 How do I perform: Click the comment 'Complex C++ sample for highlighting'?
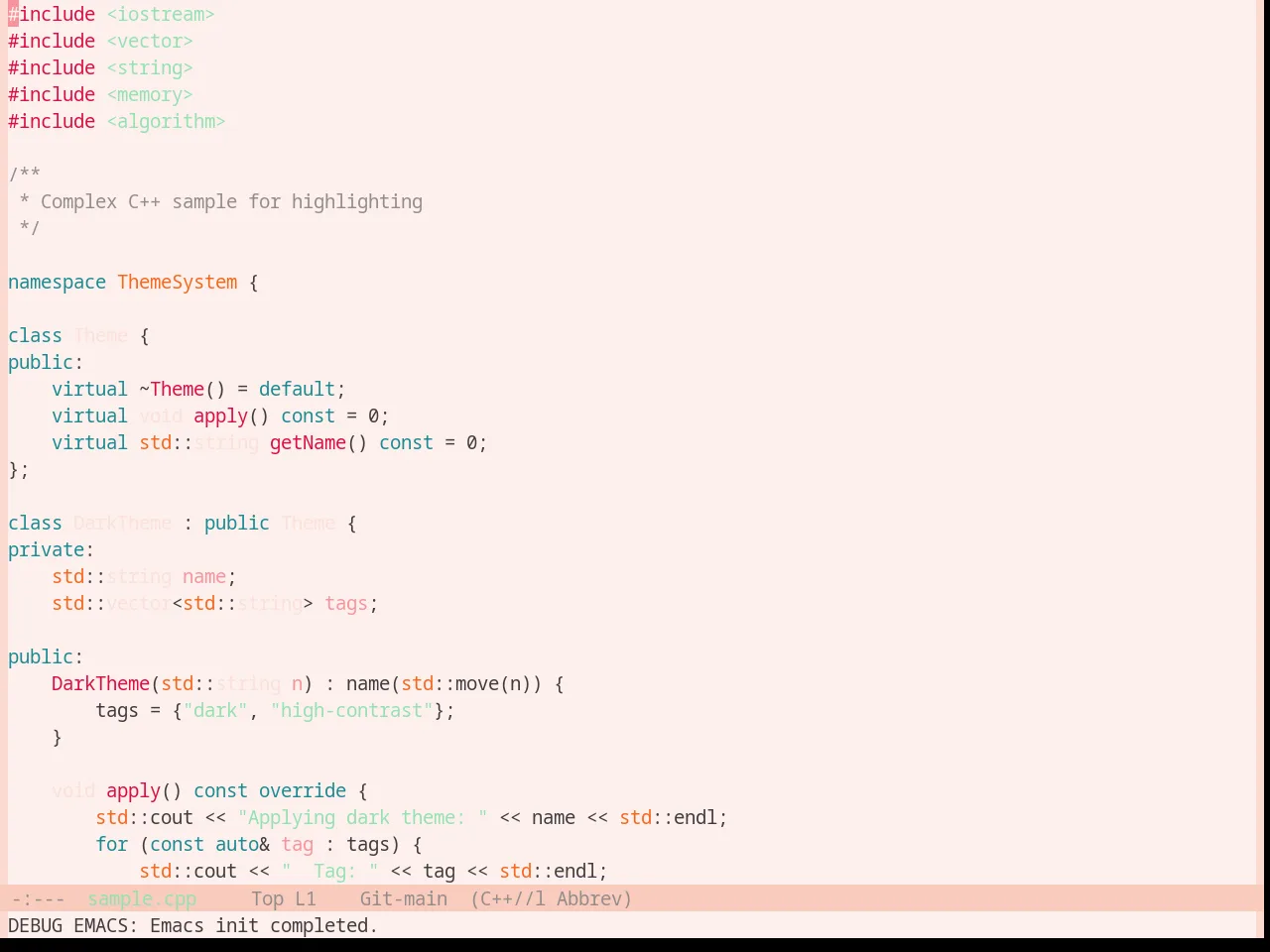(231, 201)
